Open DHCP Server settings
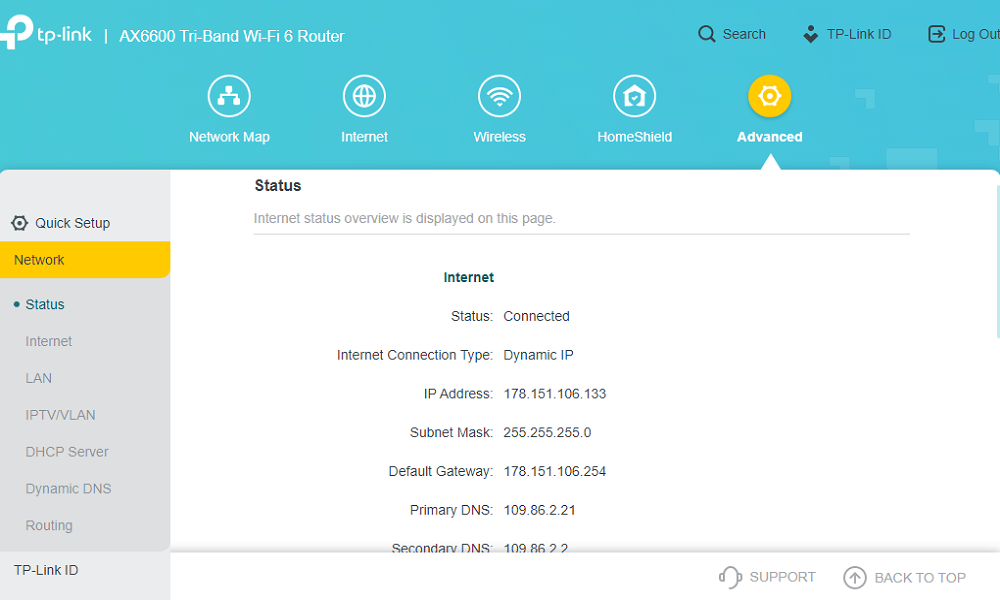1000x600 pixels. pyautogui.click(x=67, y=452)
